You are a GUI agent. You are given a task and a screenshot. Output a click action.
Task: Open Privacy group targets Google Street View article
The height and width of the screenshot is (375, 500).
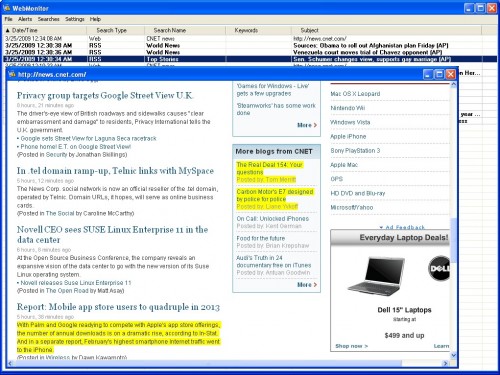(x=105, y=96)
